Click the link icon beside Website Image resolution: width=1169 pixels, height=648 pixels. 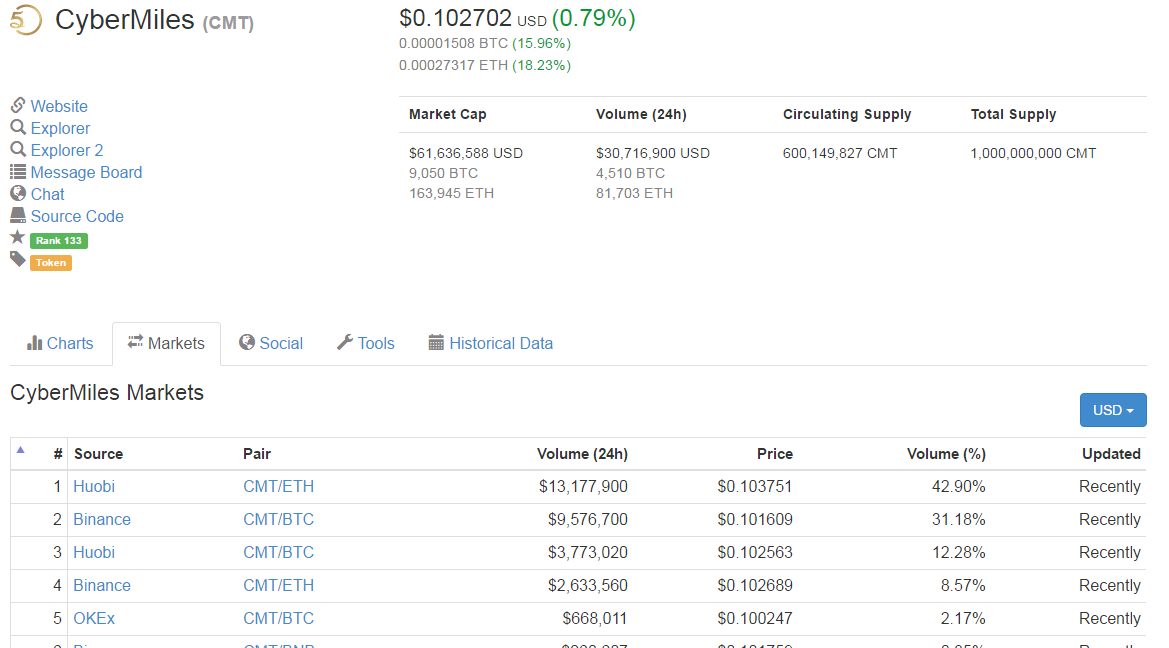[18, 105]
